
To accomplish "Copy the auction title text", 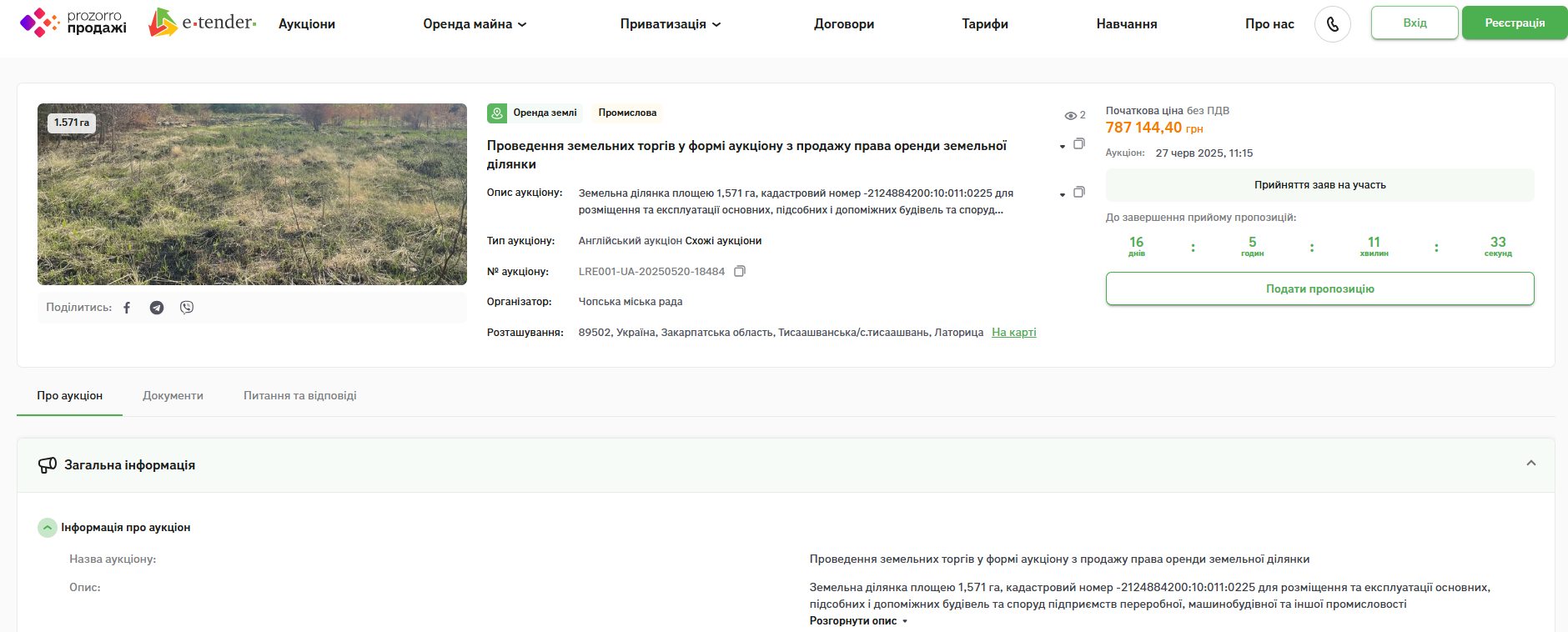I will (x=1078, y=144).
